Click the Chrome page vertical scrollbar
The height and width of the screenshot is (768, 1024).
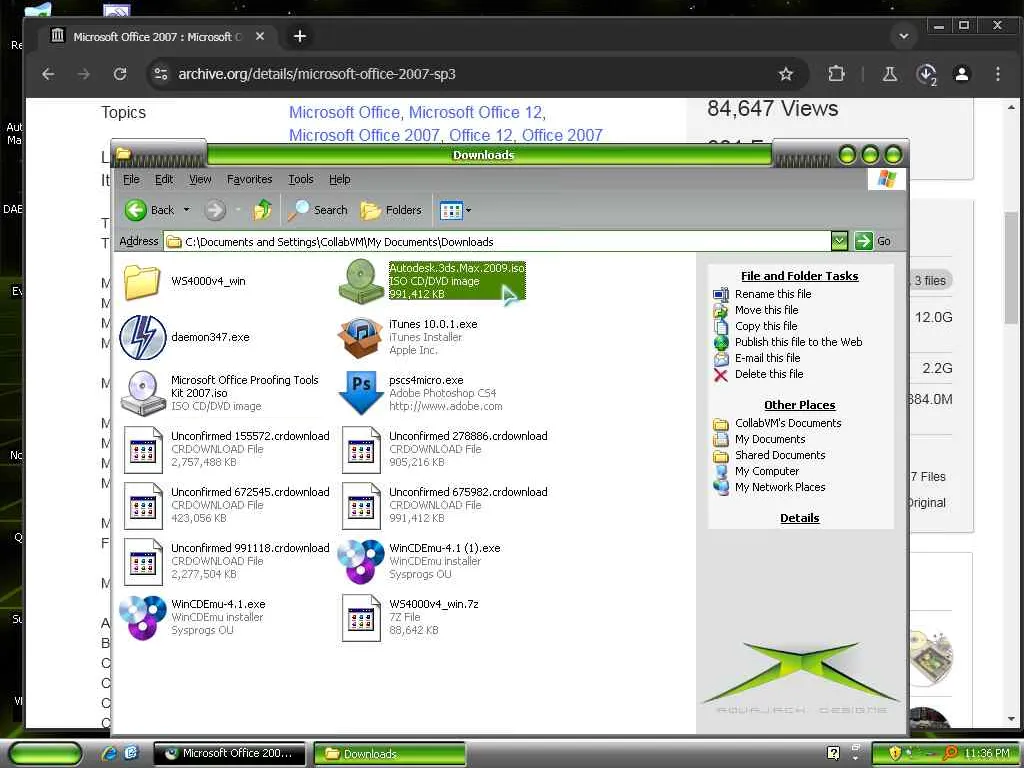(1011, 268)
